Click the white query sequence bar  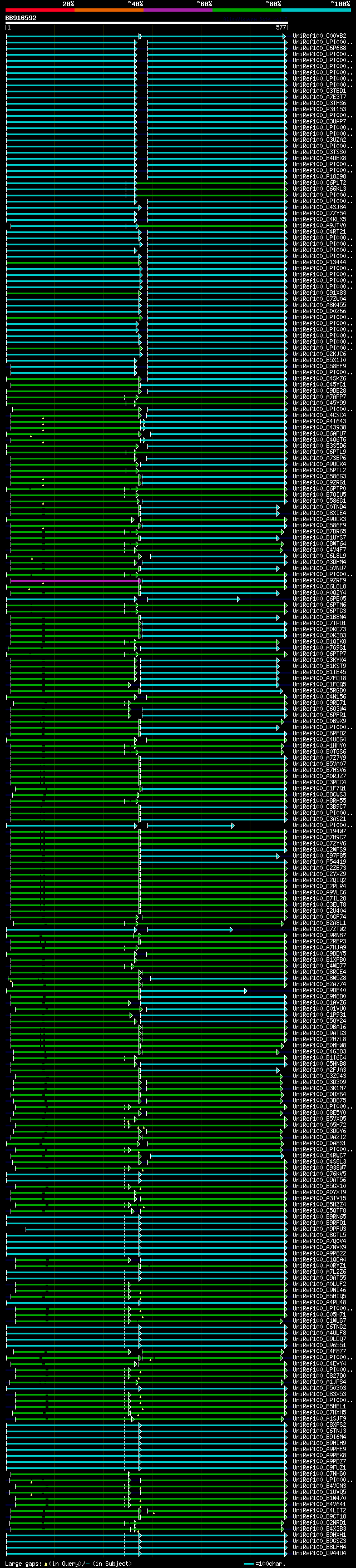click(147, 23)
